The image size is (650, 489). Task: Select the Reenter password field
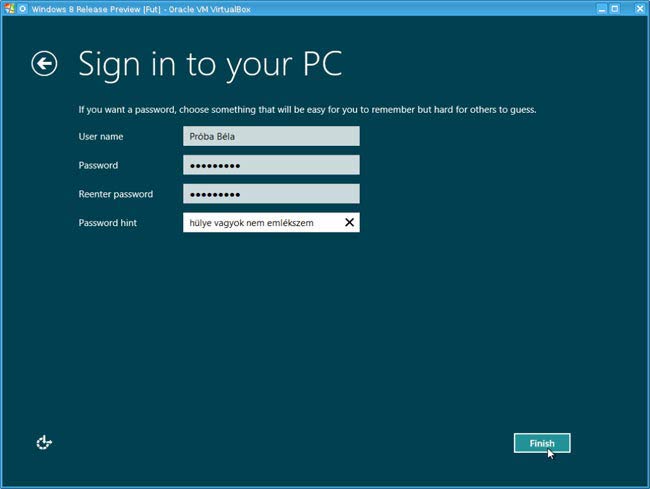point(271,194)
